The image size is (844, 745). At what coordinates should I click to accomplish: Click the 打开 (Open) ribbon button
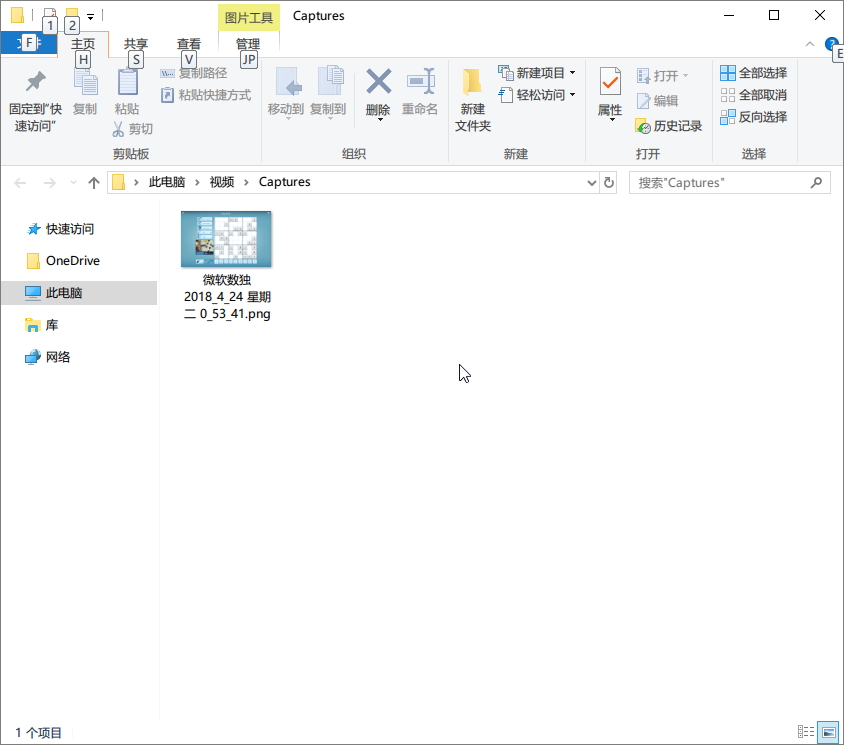pos(662,75)
